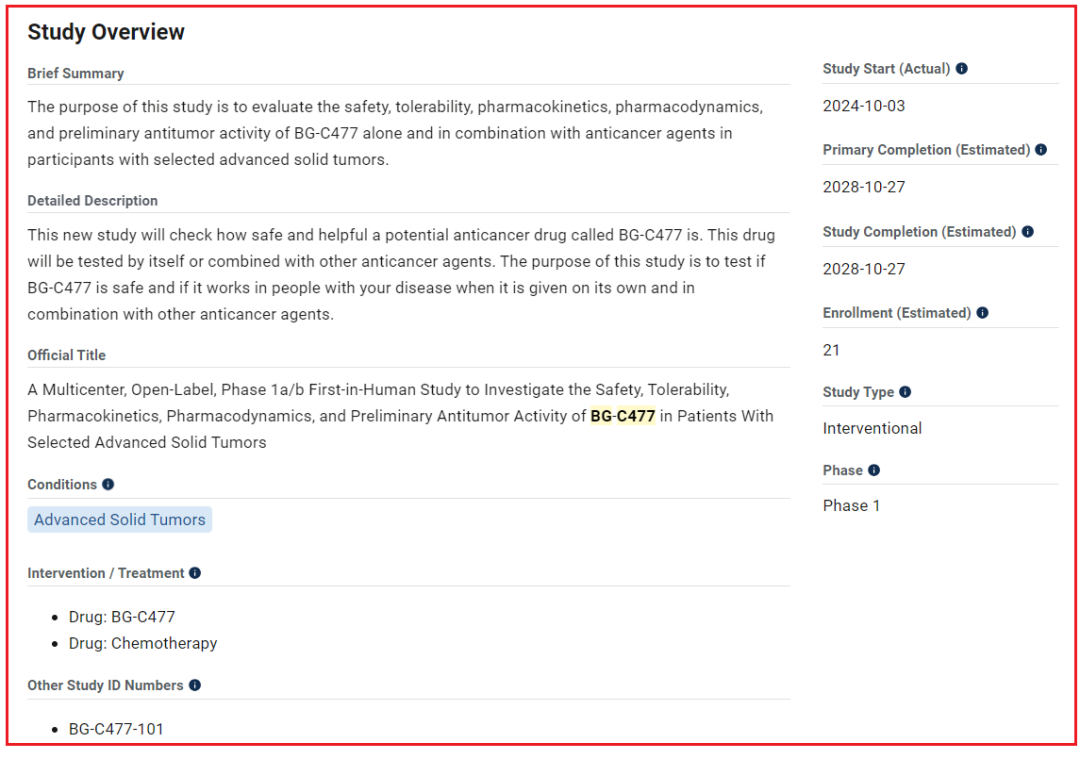
Task: Click the info icon next to Study Type
Action: (905, 392)
